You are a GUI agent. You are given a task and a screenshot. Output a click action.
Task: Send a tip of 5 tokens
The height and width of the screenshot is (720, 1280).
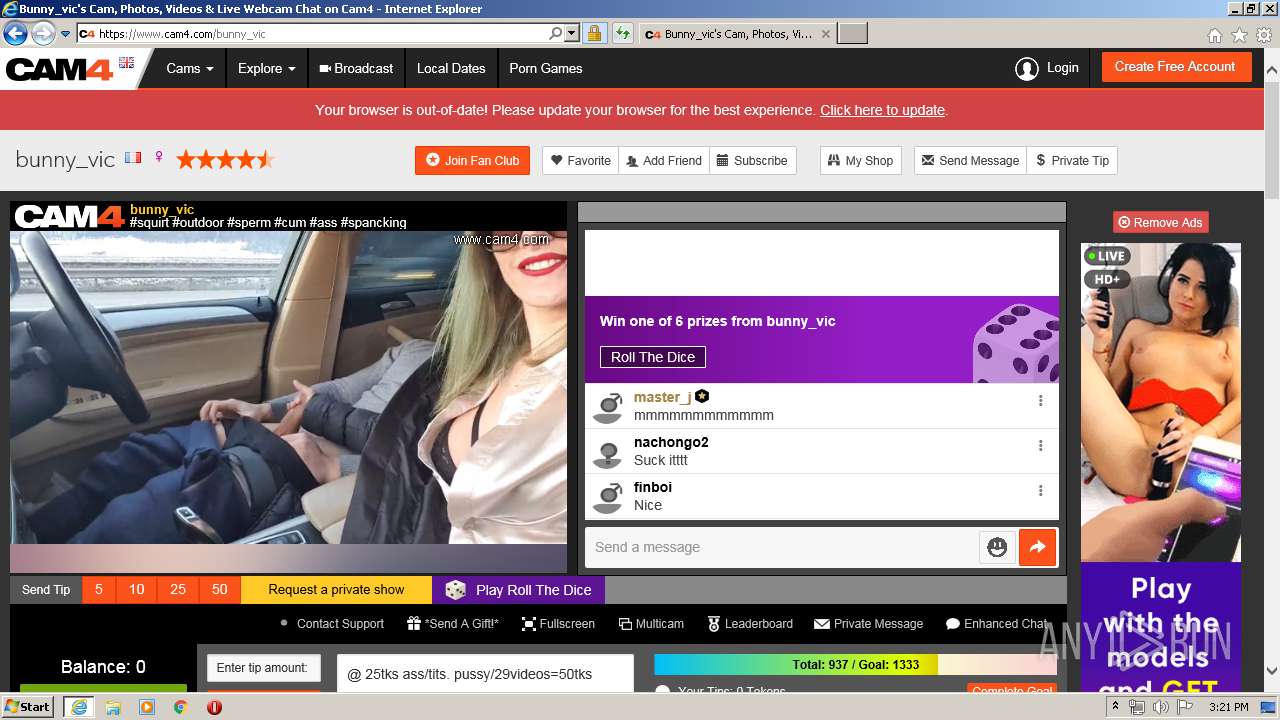tap(99, 590)
